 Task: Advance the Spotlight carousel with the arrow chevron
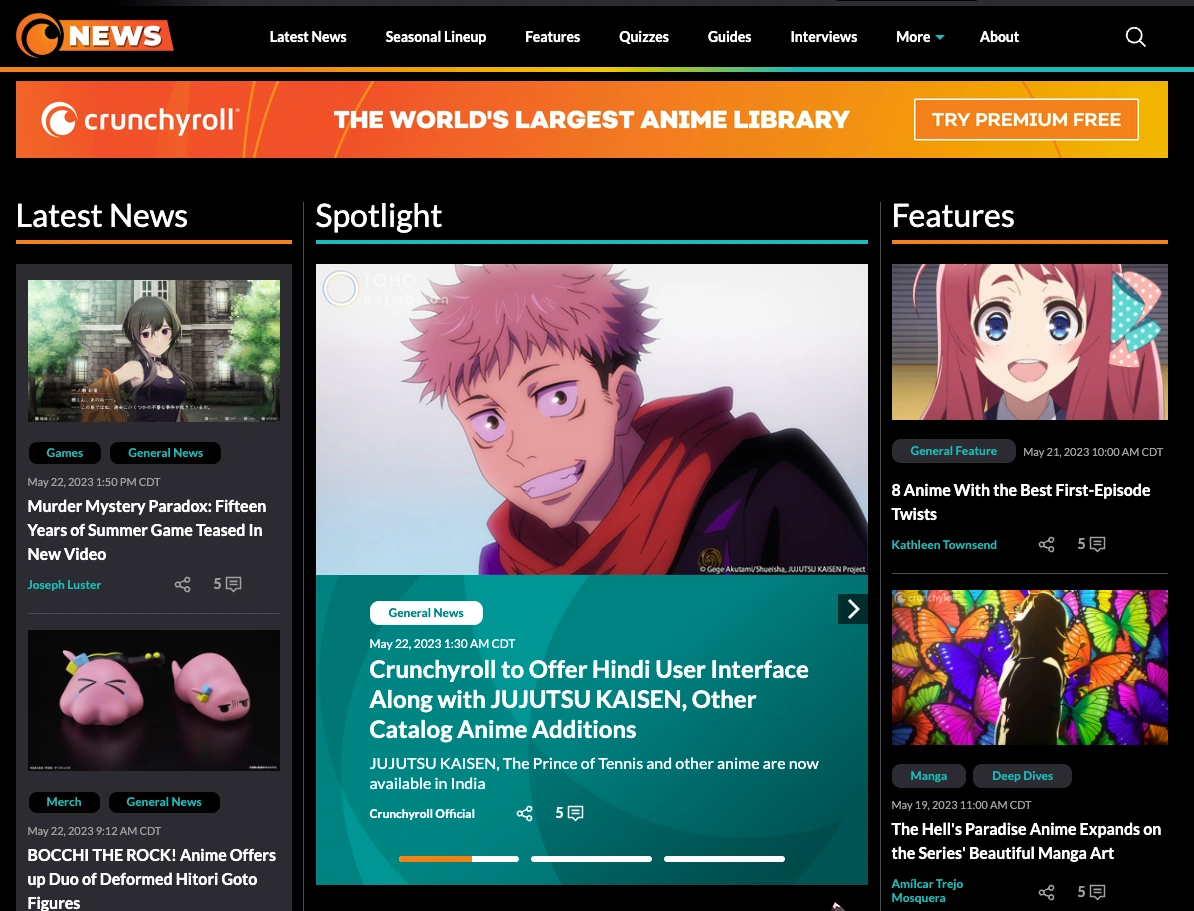tap(853, 608)
